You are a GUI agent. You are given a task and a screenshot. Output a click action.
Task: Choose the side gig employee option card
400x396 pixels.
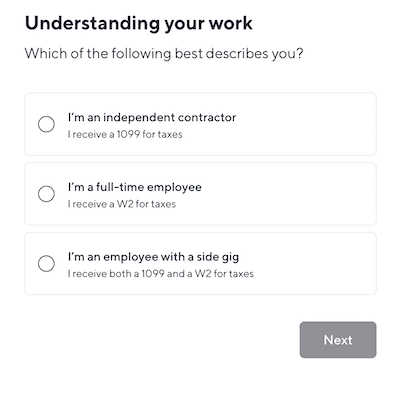point(200,264)
